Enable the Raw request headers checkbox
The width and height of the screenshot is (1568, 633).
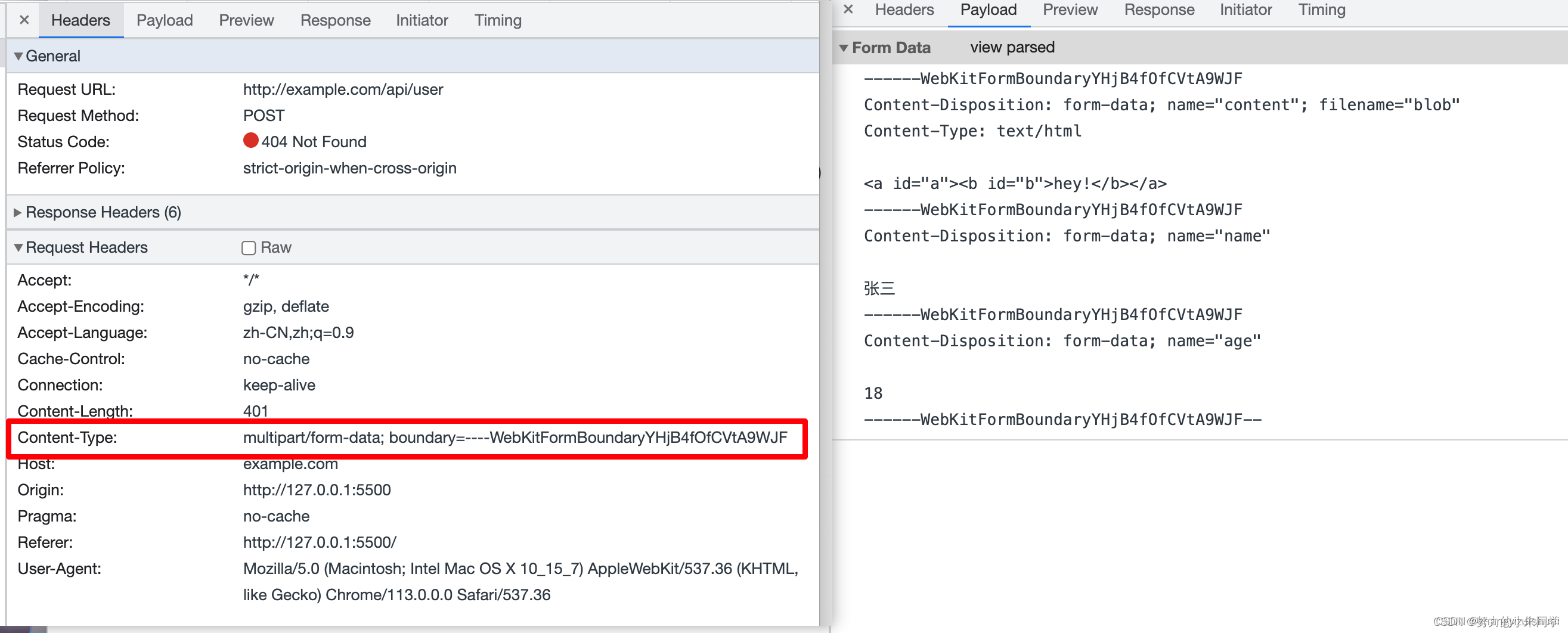click(x=249, y=248)
